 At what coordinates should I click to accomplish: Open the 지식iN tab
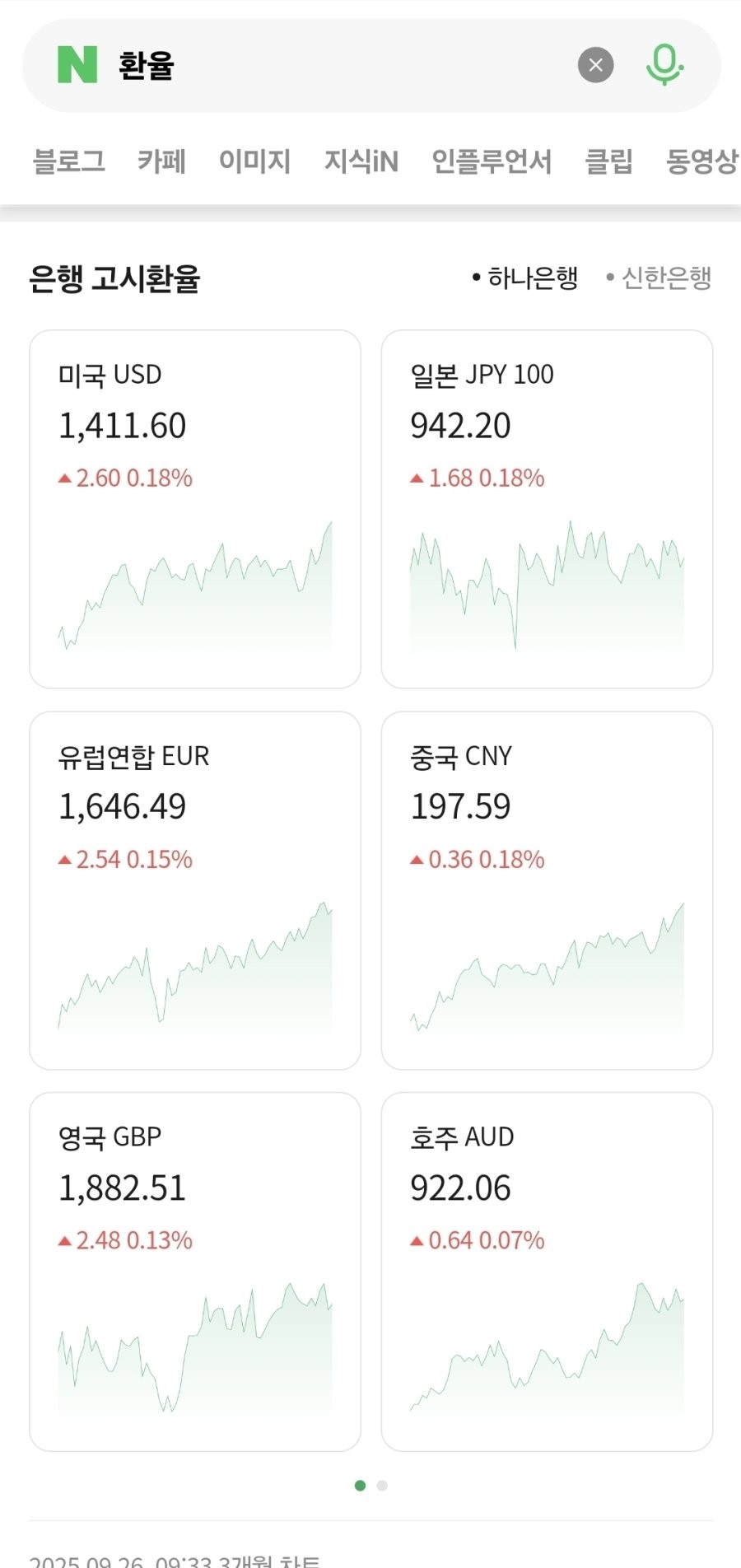(361, 161)
